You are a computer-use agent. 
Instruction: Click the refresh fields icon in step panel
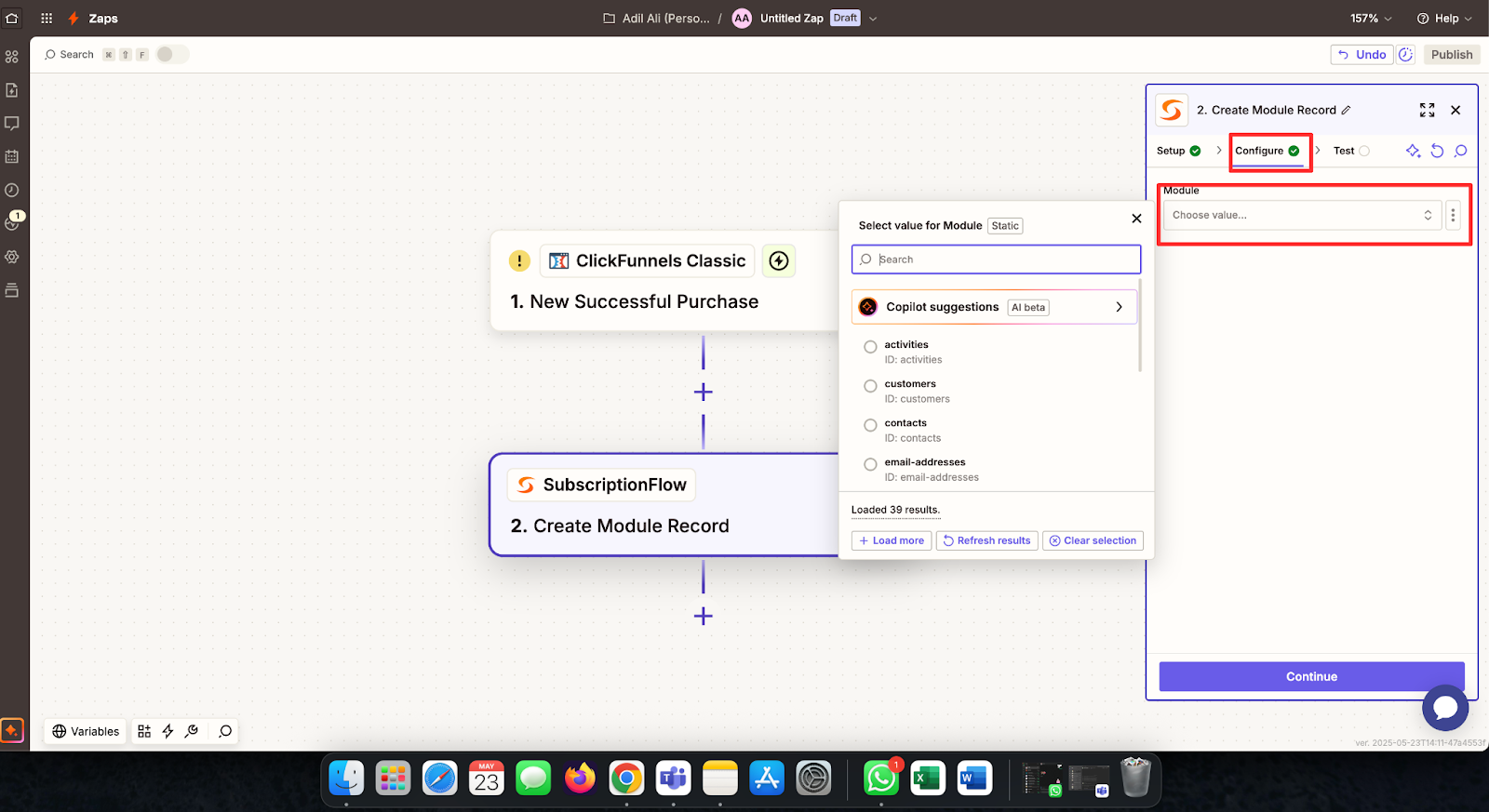pos(1437,151)
